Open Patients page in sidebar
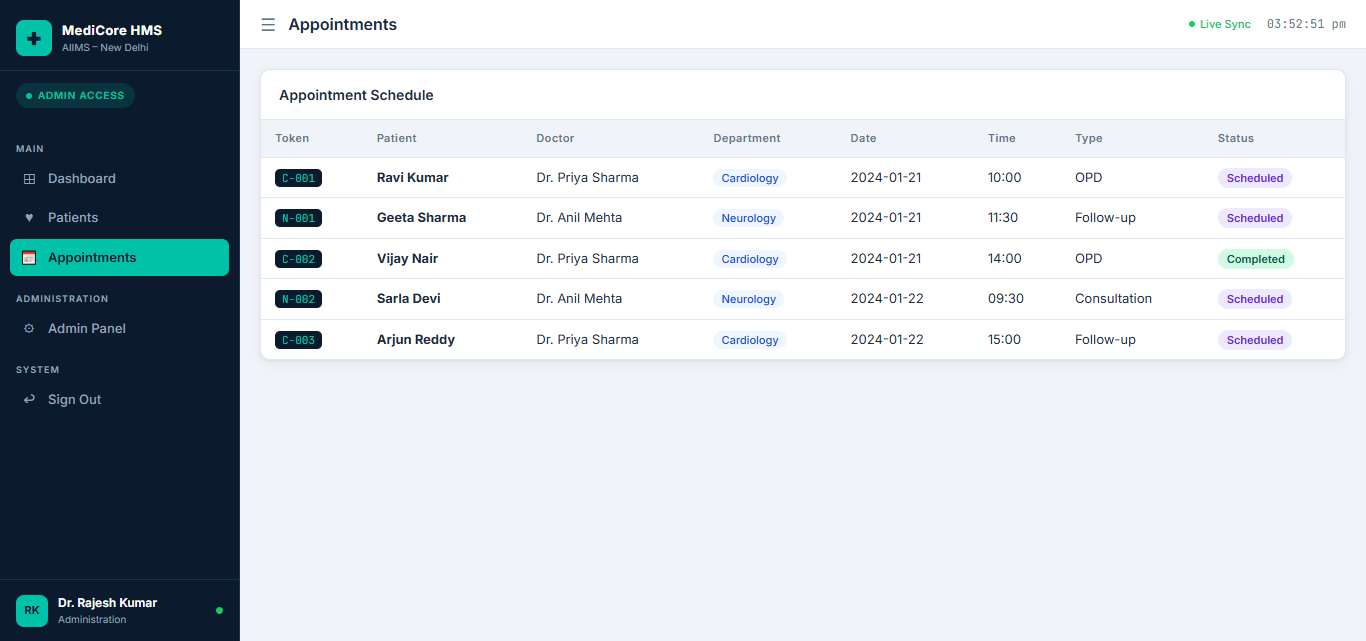This screenshot has height=641, width=1366. [119, 218]
